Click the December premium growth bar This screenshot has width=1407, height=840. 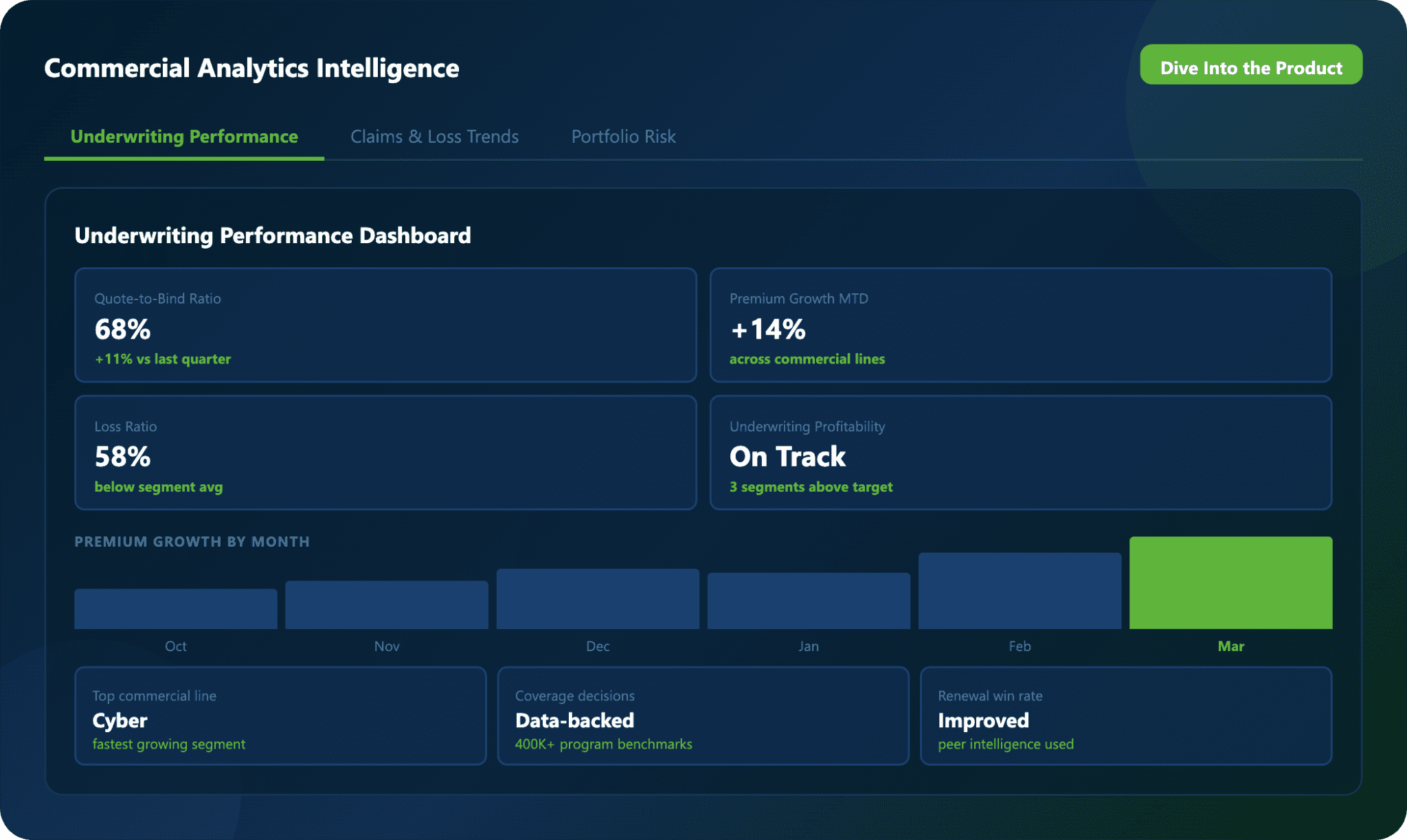click(598, 599)
